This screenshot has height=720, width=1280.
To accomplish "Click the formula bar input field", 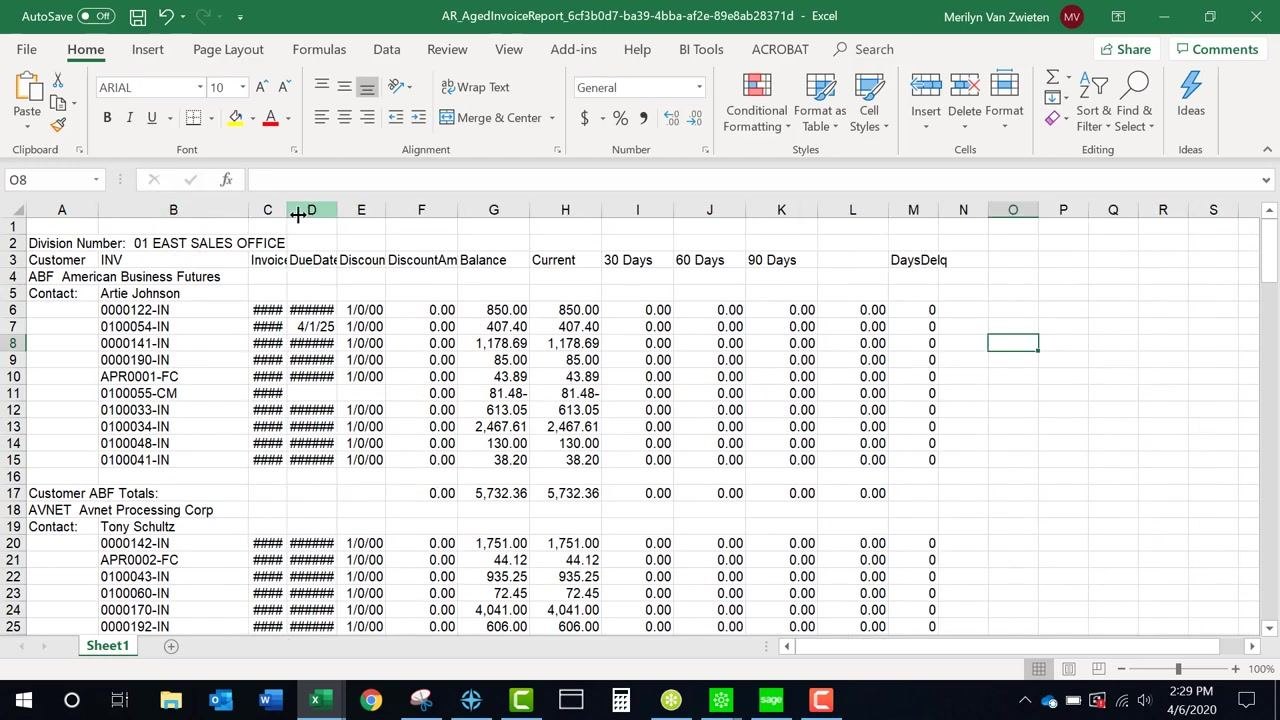I will point(755,180).
